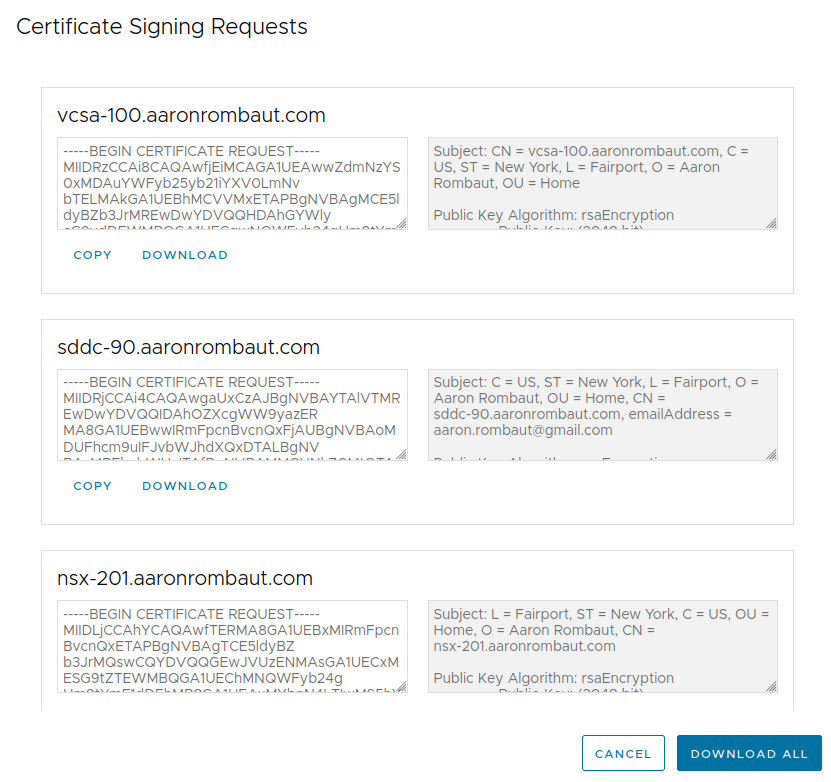Click the nsx-201.aaronrombaut.com heading
Screen dimensions: 831x782
tap(185, 578)
